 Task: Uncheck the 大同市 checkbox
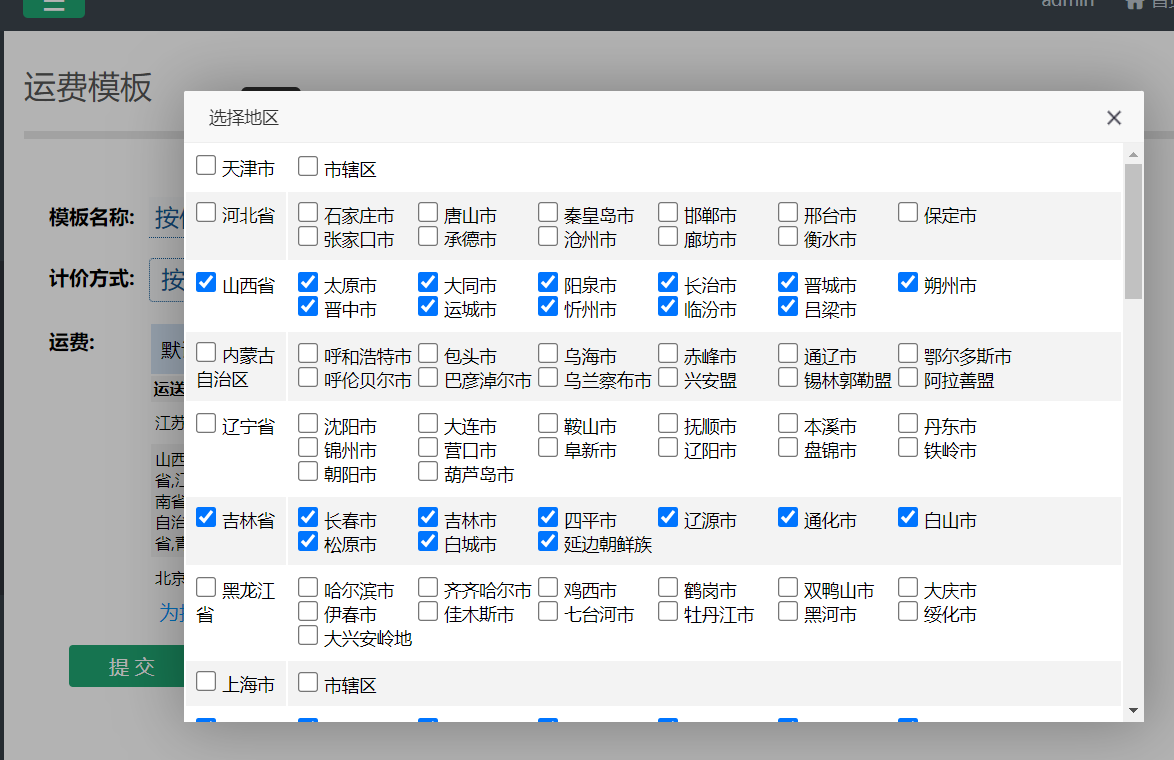[x=428, y=282]
